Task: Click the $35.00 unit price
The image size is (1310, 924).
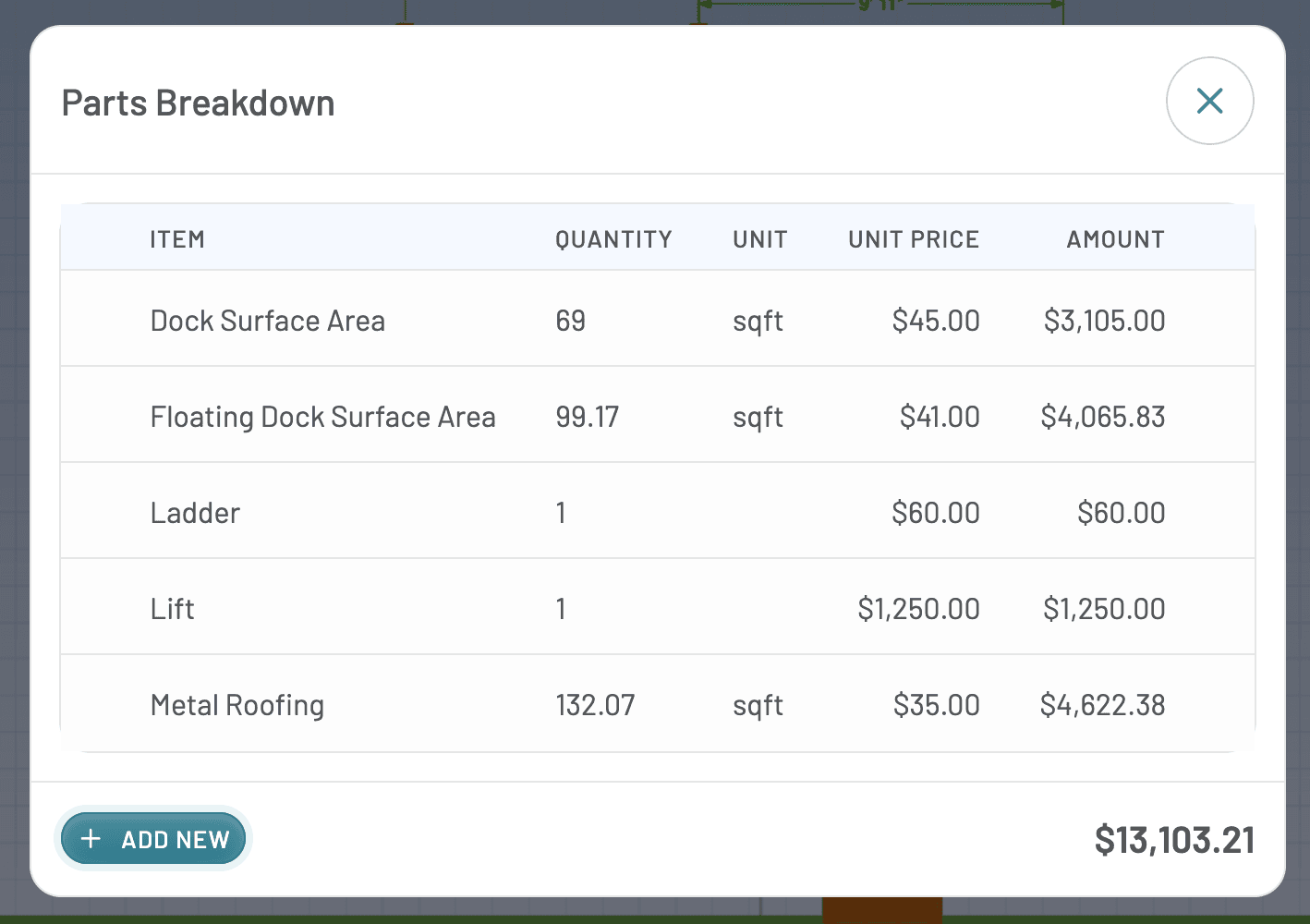Action: 936,705
